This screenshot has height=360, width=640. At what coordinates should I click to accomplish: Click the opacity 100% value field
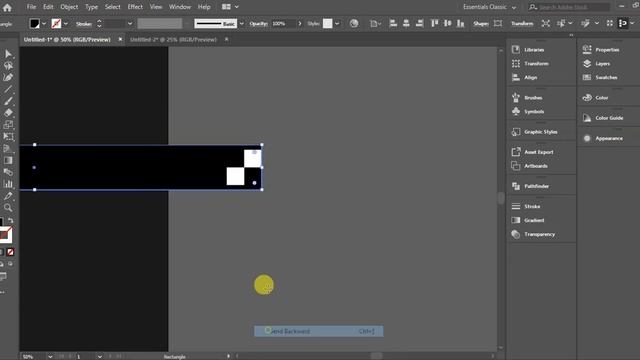[x=283, y=24]
